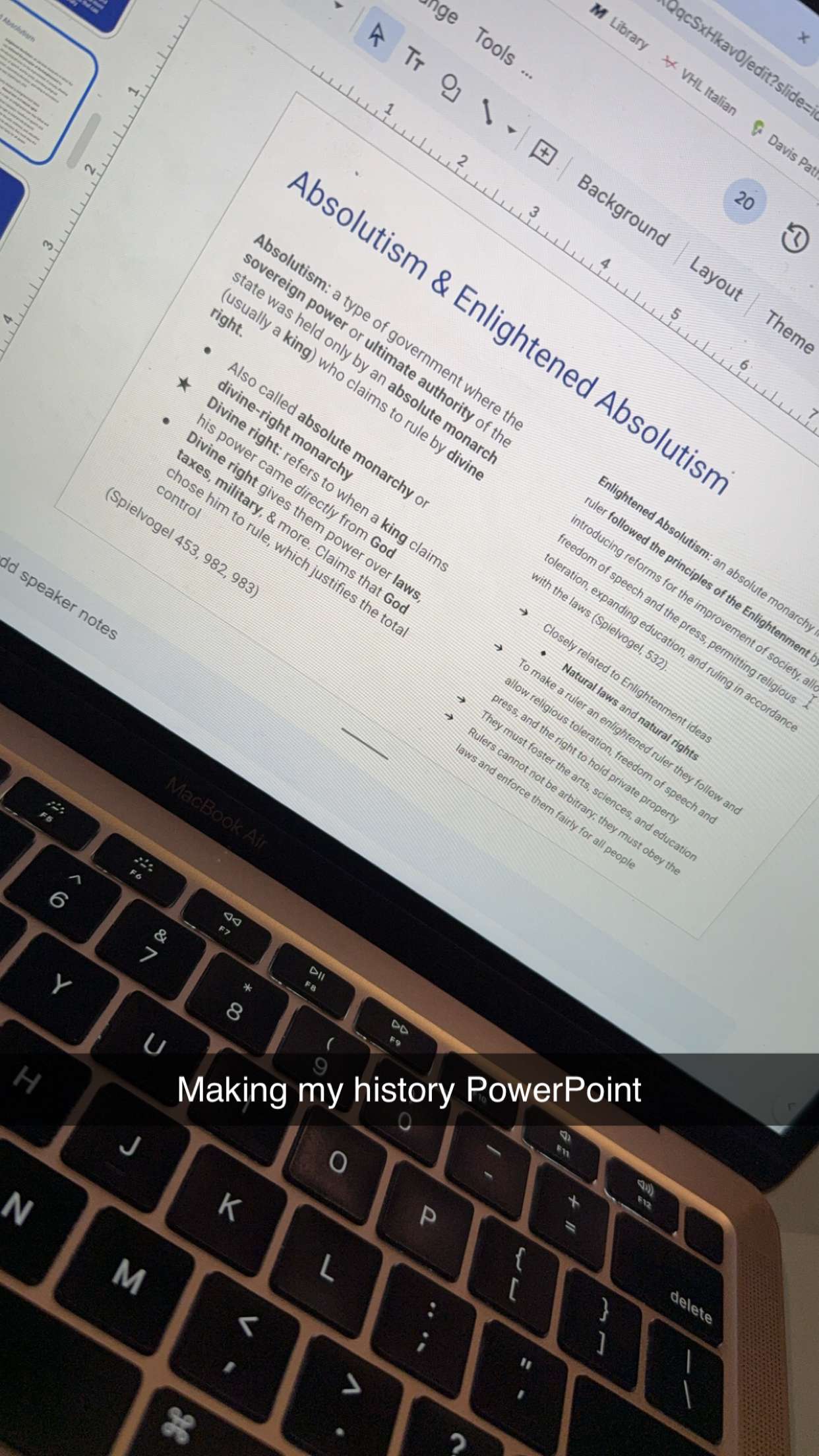Close the current browser tab
The width and height of the screenshot is (819, 1456).
click(803, 38)
